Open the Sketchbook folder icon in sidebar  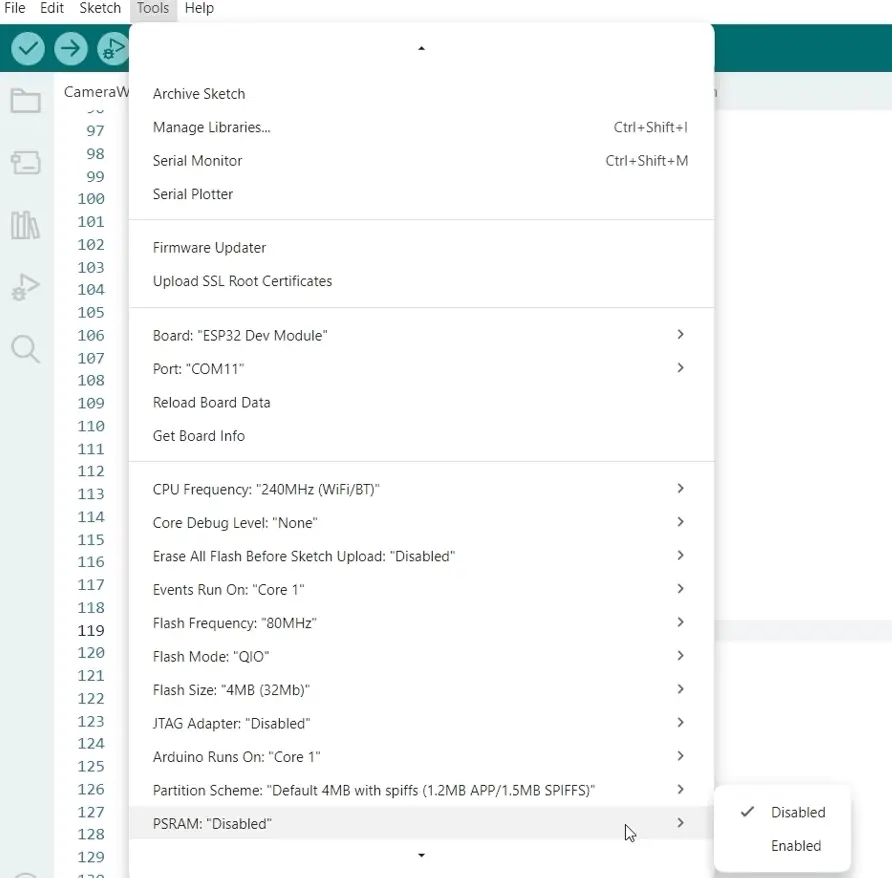pyautogui.click(x=27, y=100)
